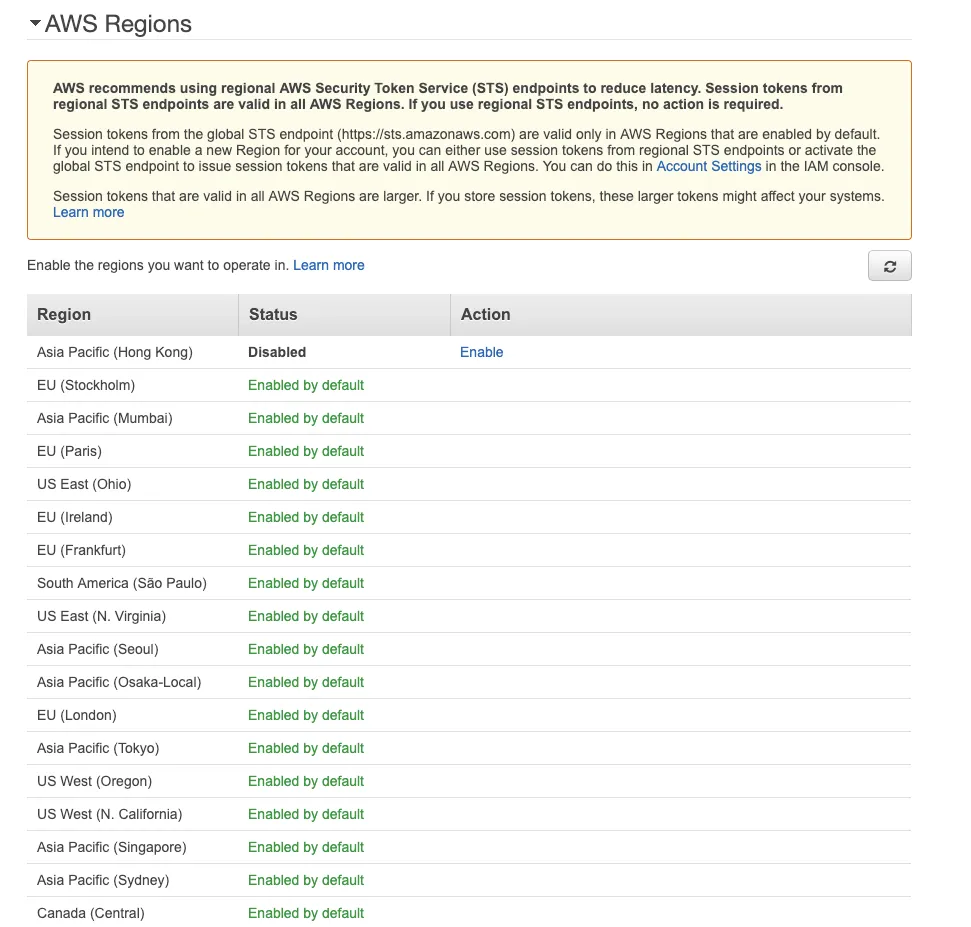Select the Region column header

133,315
